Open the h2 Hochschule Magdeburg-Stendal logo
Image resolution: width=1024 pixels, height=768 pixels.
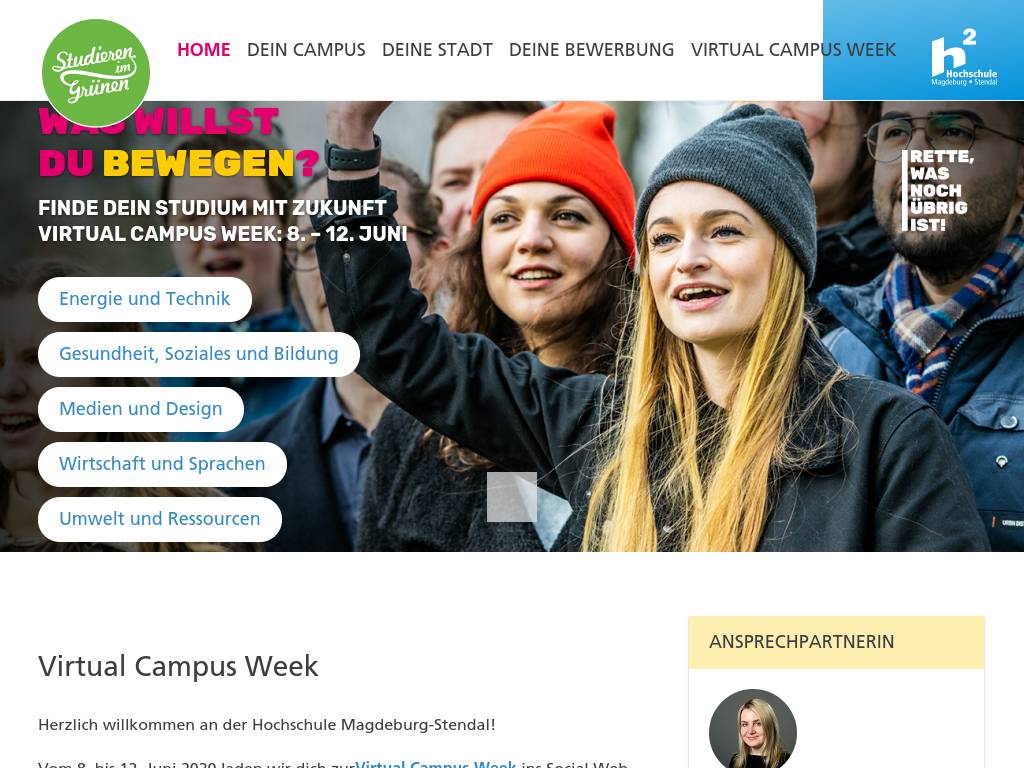coord(964,57)
